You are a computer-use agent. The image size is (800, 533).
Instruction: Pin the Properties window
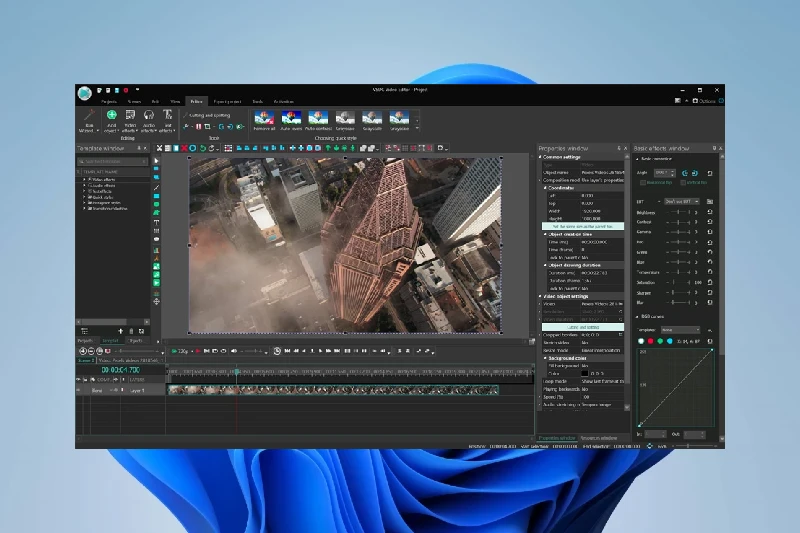[x=619, y=148]
